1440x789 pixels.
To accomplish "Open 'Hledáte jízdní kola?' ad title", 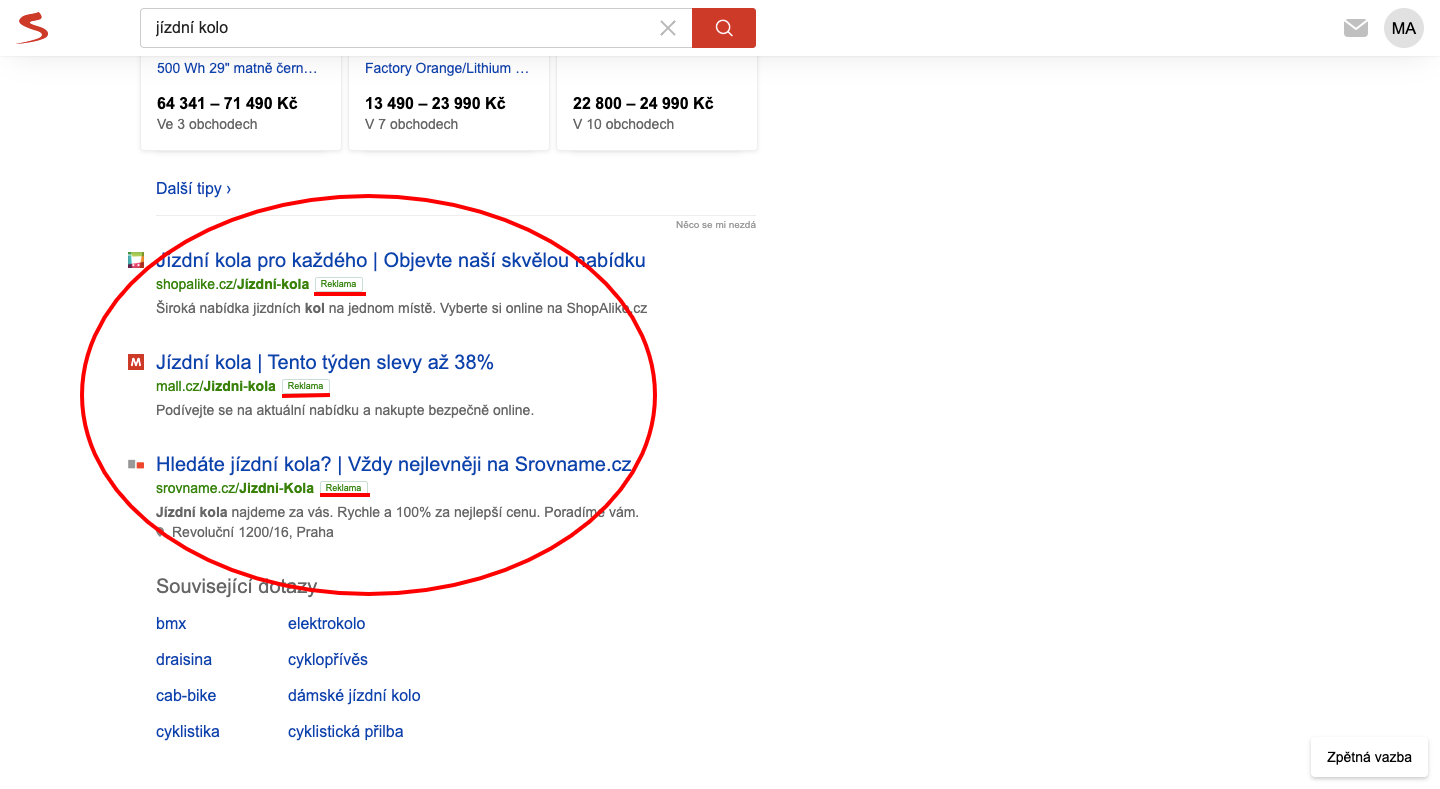I will coord(394,464).
